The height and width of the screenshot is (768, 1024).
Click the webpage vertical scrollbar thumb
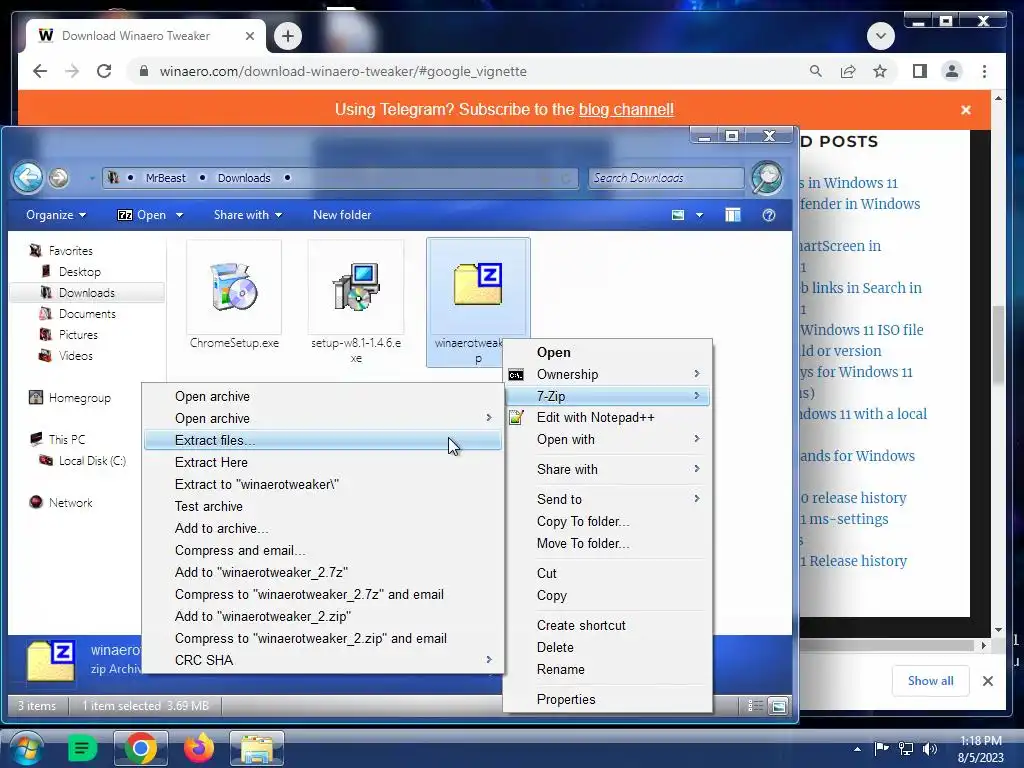point(997,345)
